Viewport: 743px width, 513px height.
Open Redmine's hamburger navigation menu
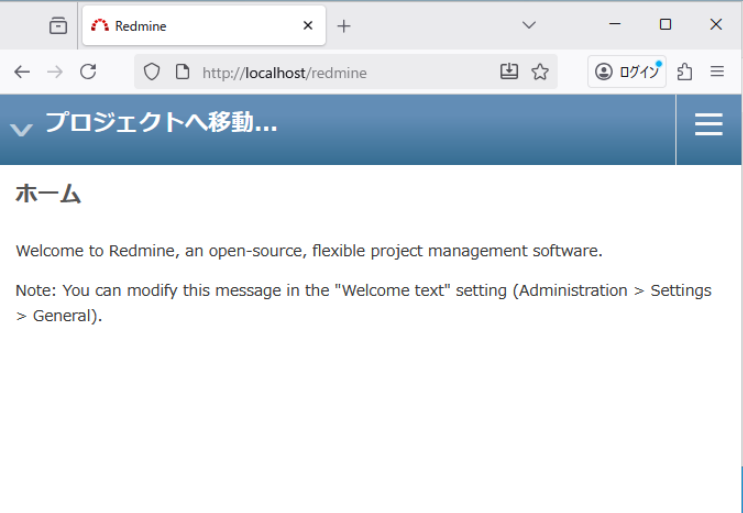[x=708, y=124]
